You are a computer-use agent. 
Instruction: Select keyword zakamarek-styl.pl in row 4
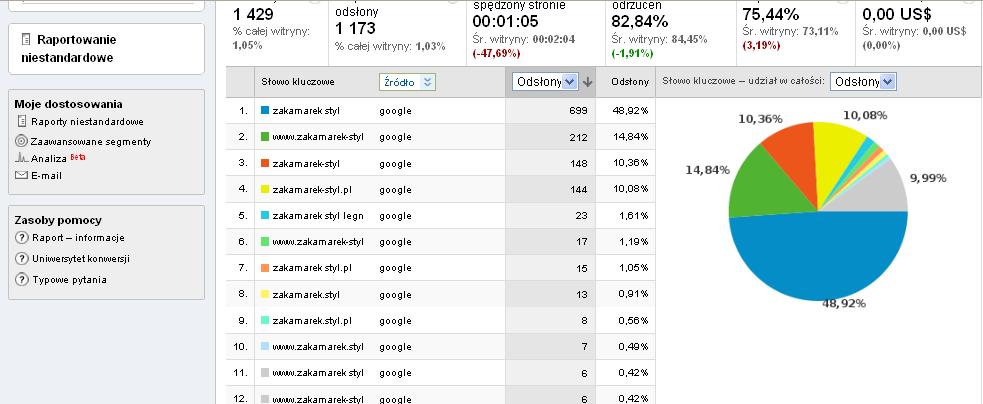(312, 189)
